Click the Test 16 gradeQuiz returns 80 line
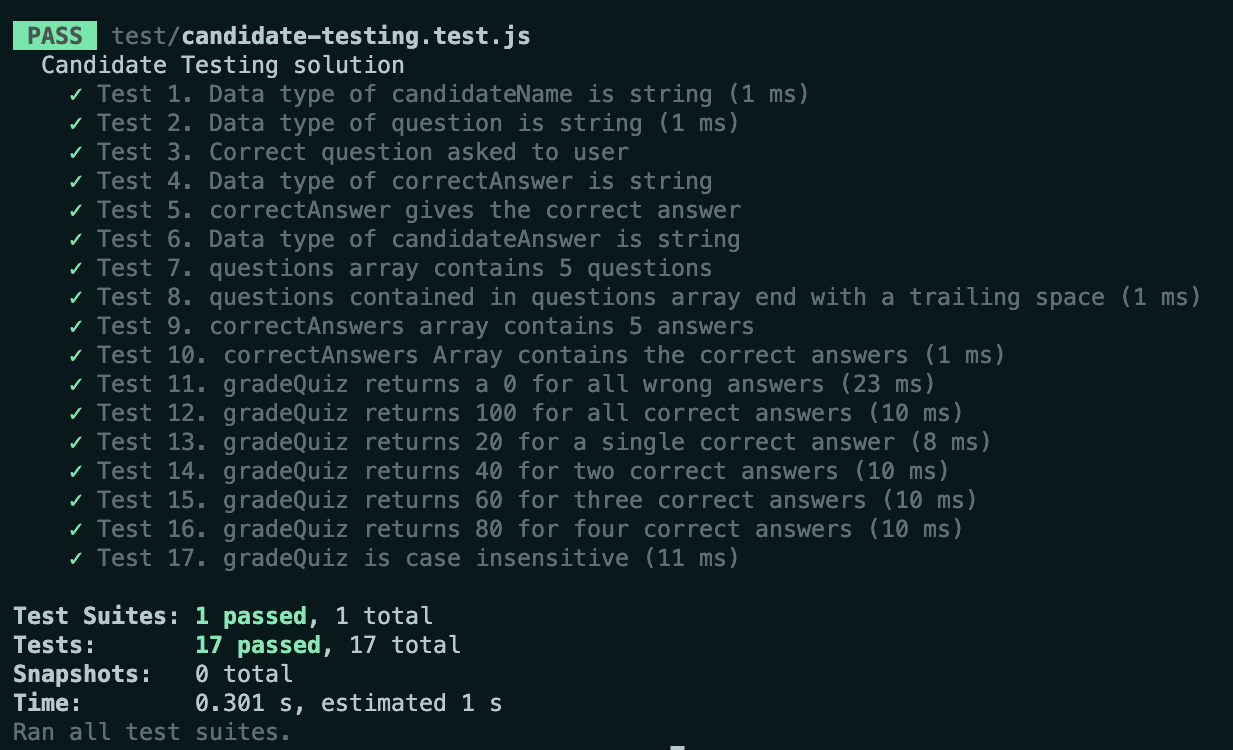Screen dimensions: 1233x750 (x=529, y=530)
